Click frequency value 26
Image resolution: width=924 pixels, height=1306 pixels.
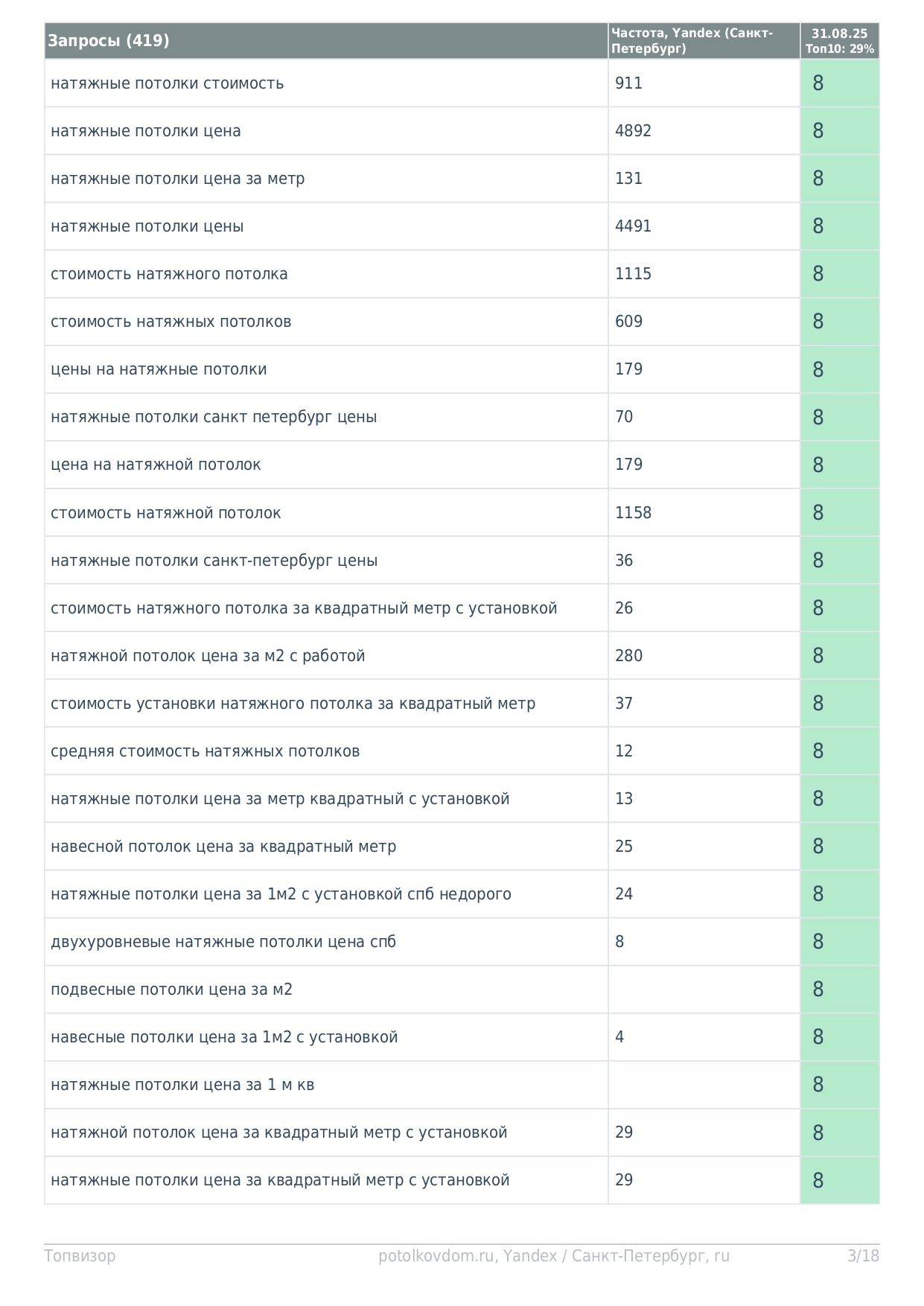(x=624, y=608)
